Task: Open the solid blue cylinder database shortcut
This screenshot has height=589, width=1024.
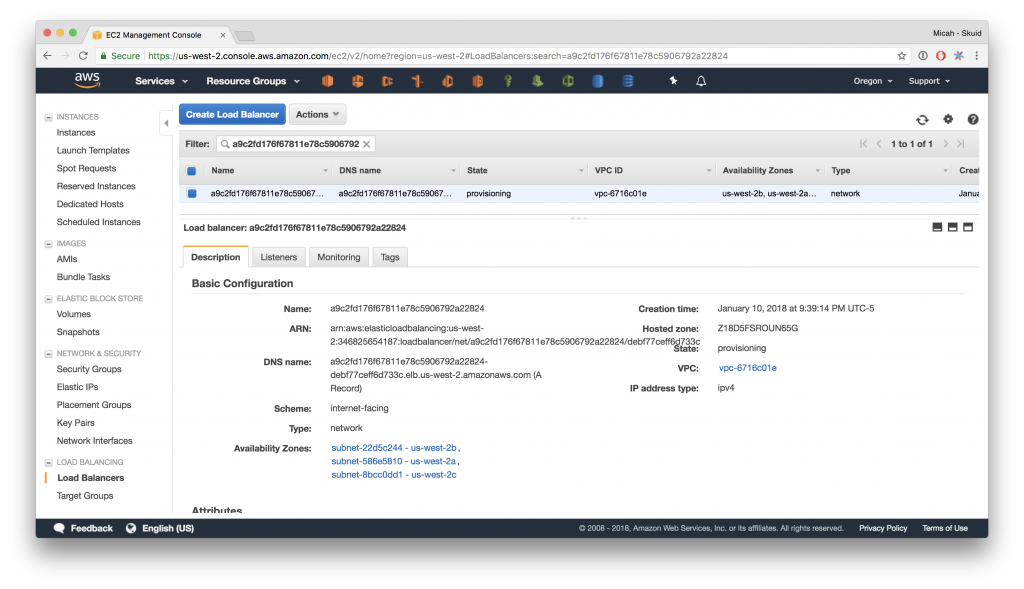Action: click(x=598, y=81)
